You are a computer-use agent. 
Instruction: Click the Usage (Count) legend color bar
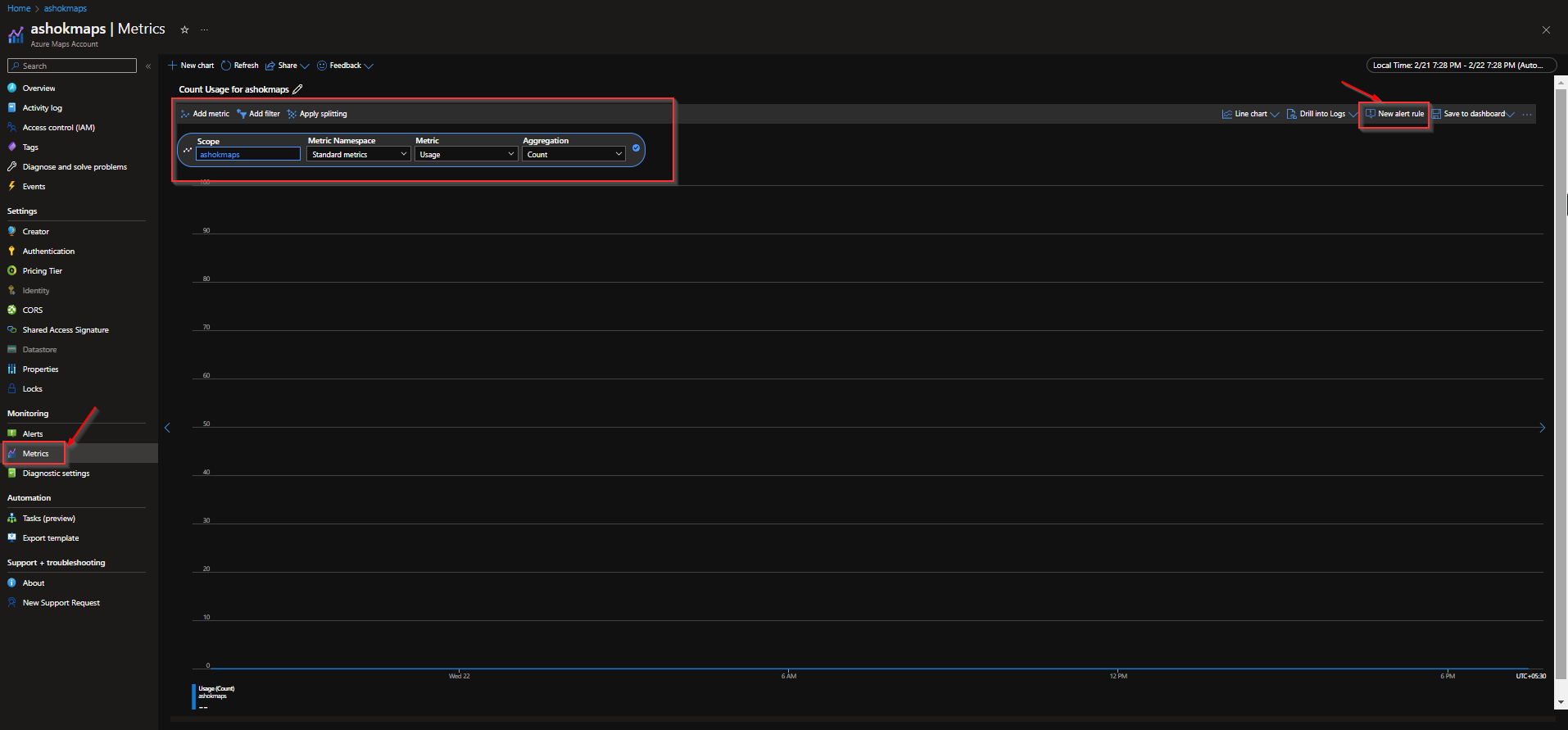coord(194,697)
